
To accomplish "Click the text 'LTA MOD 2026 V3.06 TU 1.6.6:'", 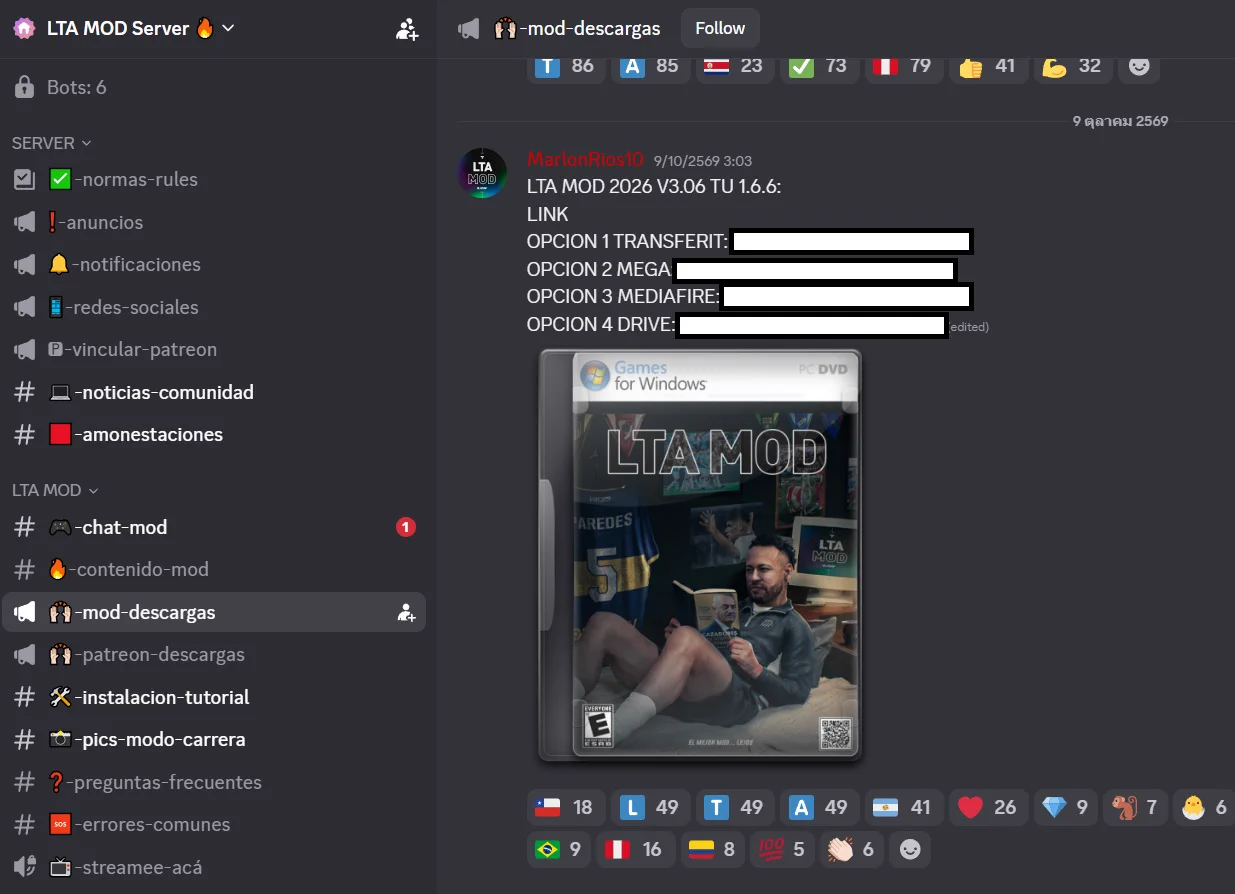I will [x=654, y=187].
